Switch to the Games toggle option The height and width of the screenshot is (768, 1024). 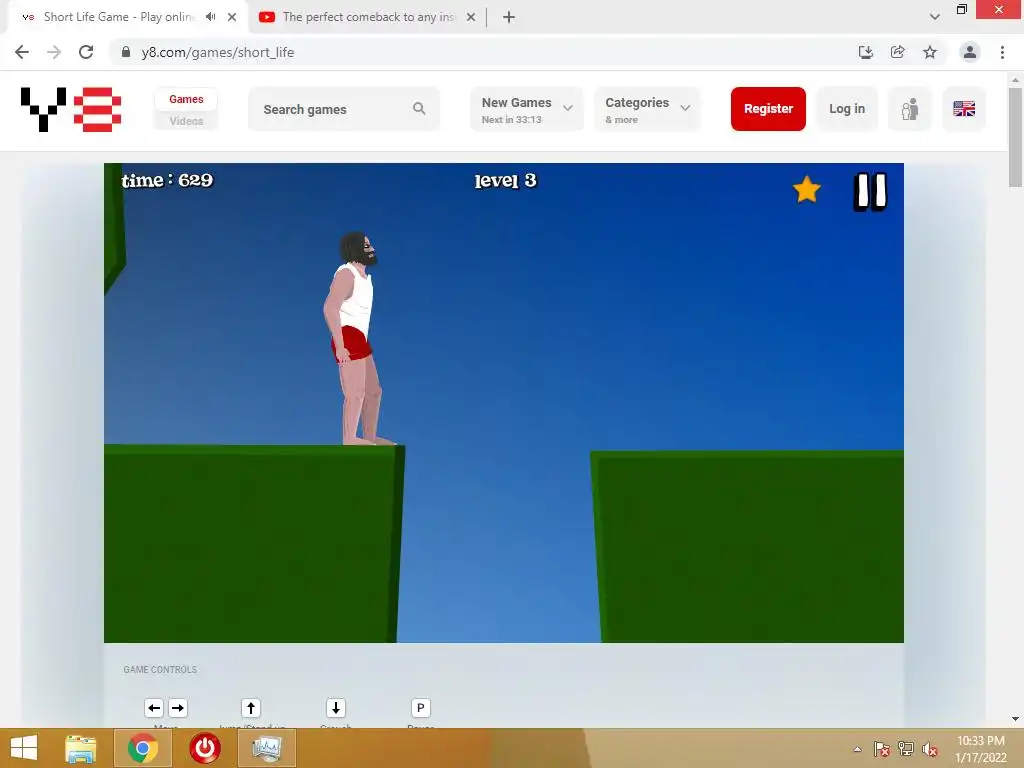click(x=186, y=99)
